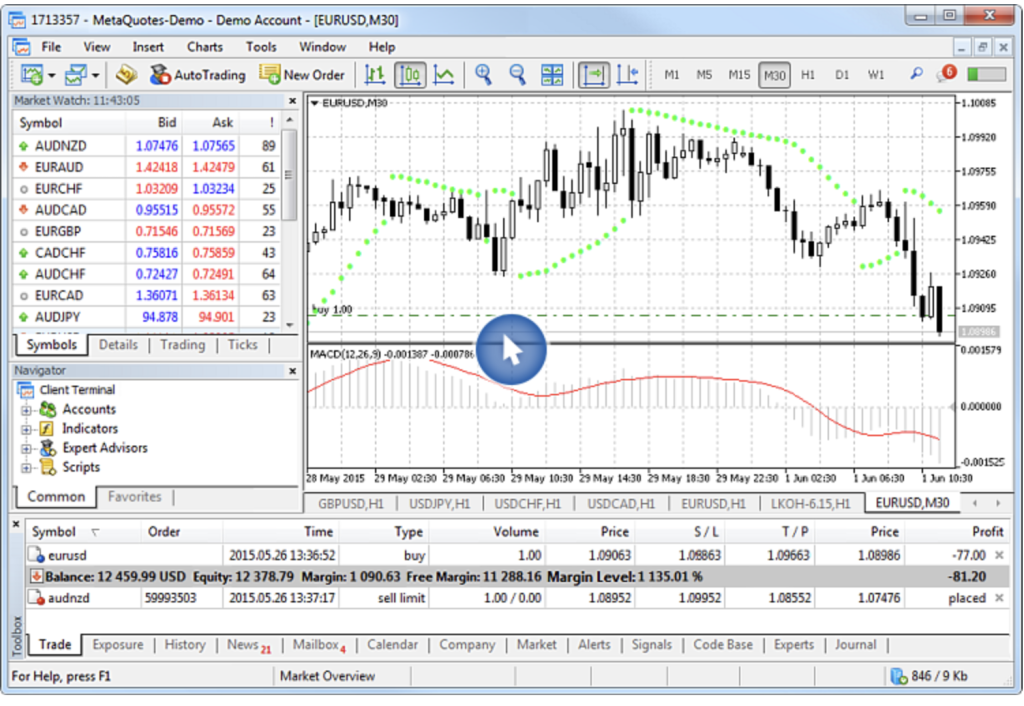
Task: Tile chart windows using toolbar icon
Action: pyautogui.click(x=552, y=75)
